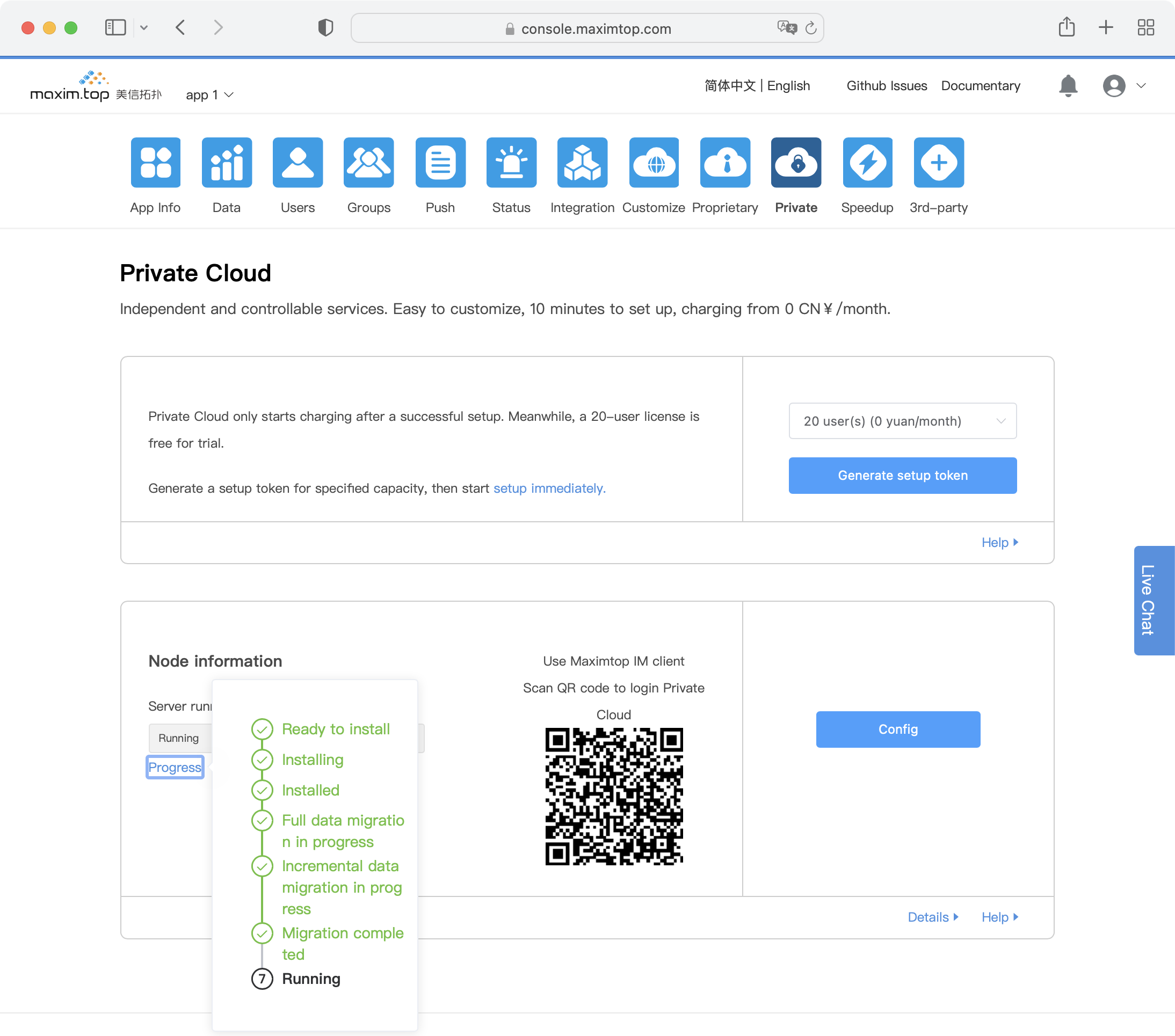Screen dimensions: 1175x1036
Task: Click the Running status indicator
Action: coord(178,738)
